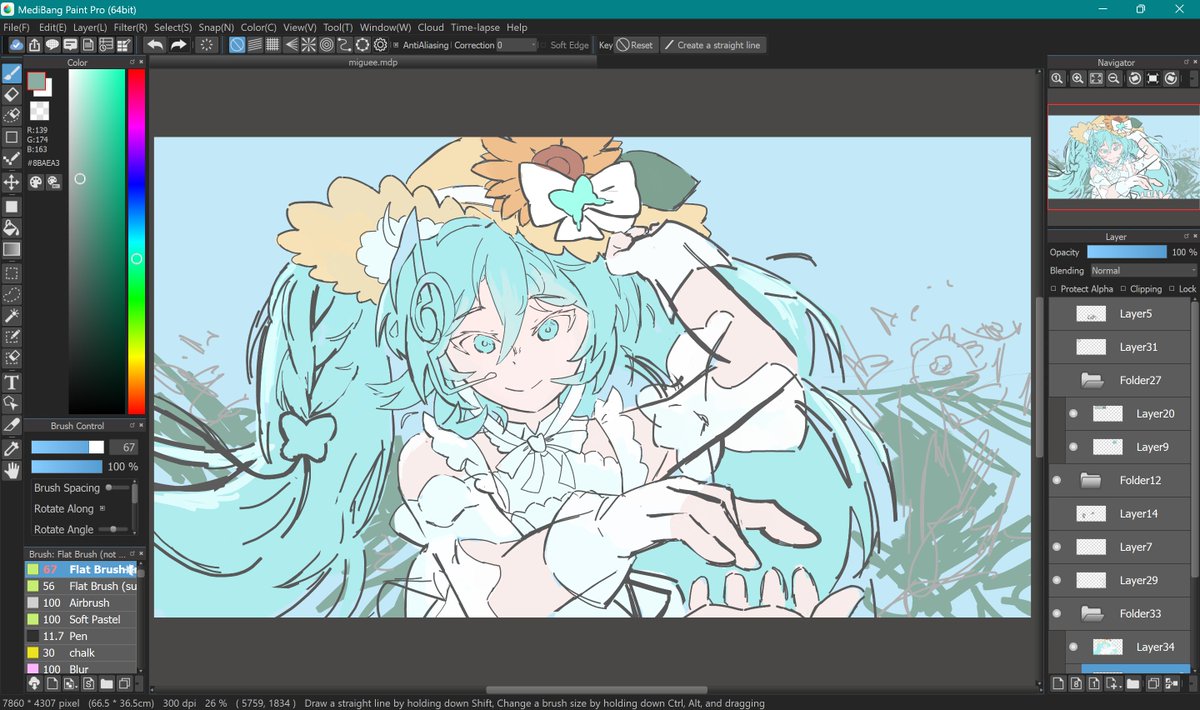Select the Text tool
This screenshot has width=1200, height=710.
coord(12,382)
